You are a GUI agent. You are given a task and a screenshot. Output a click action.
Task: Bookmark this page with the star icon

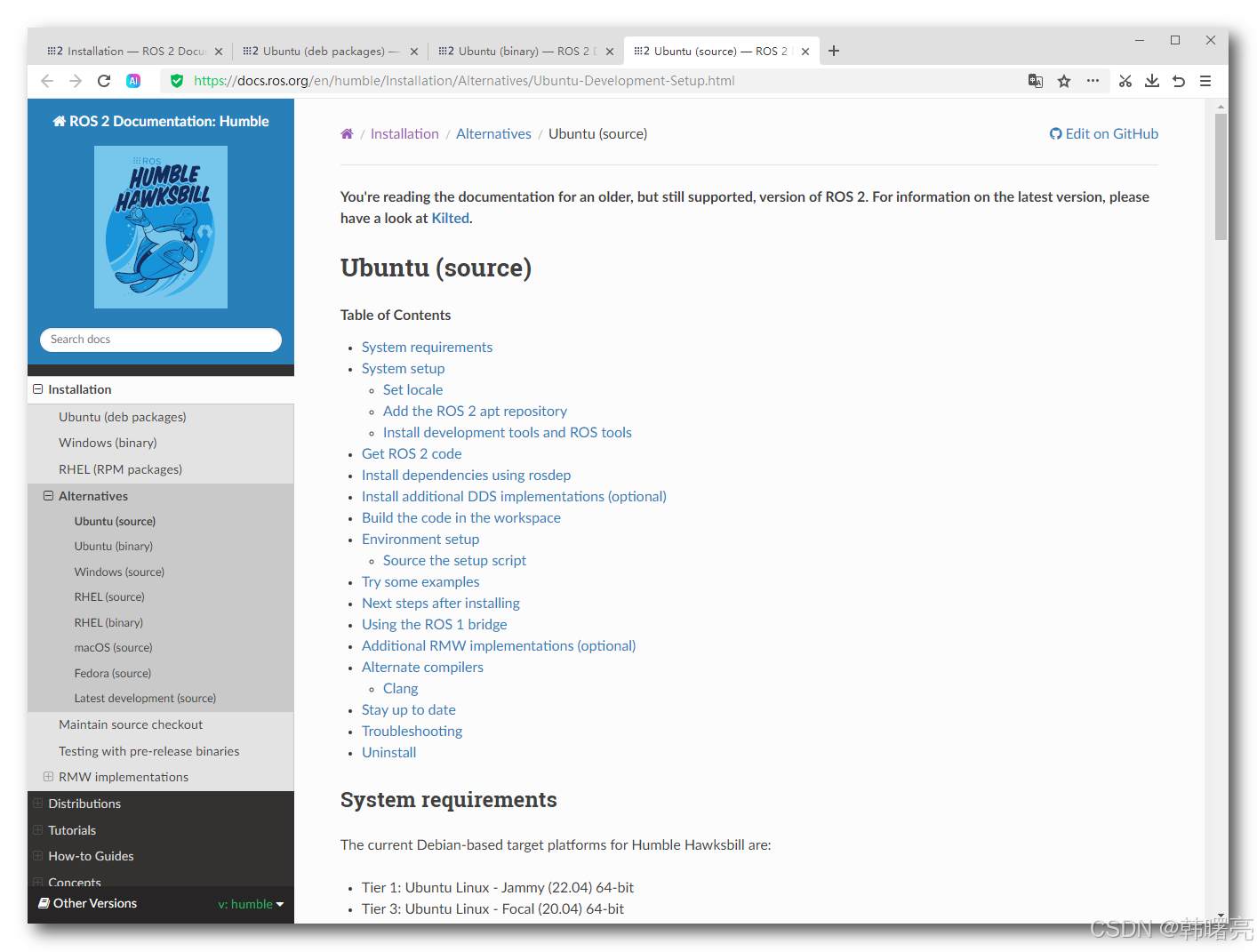1064,81
